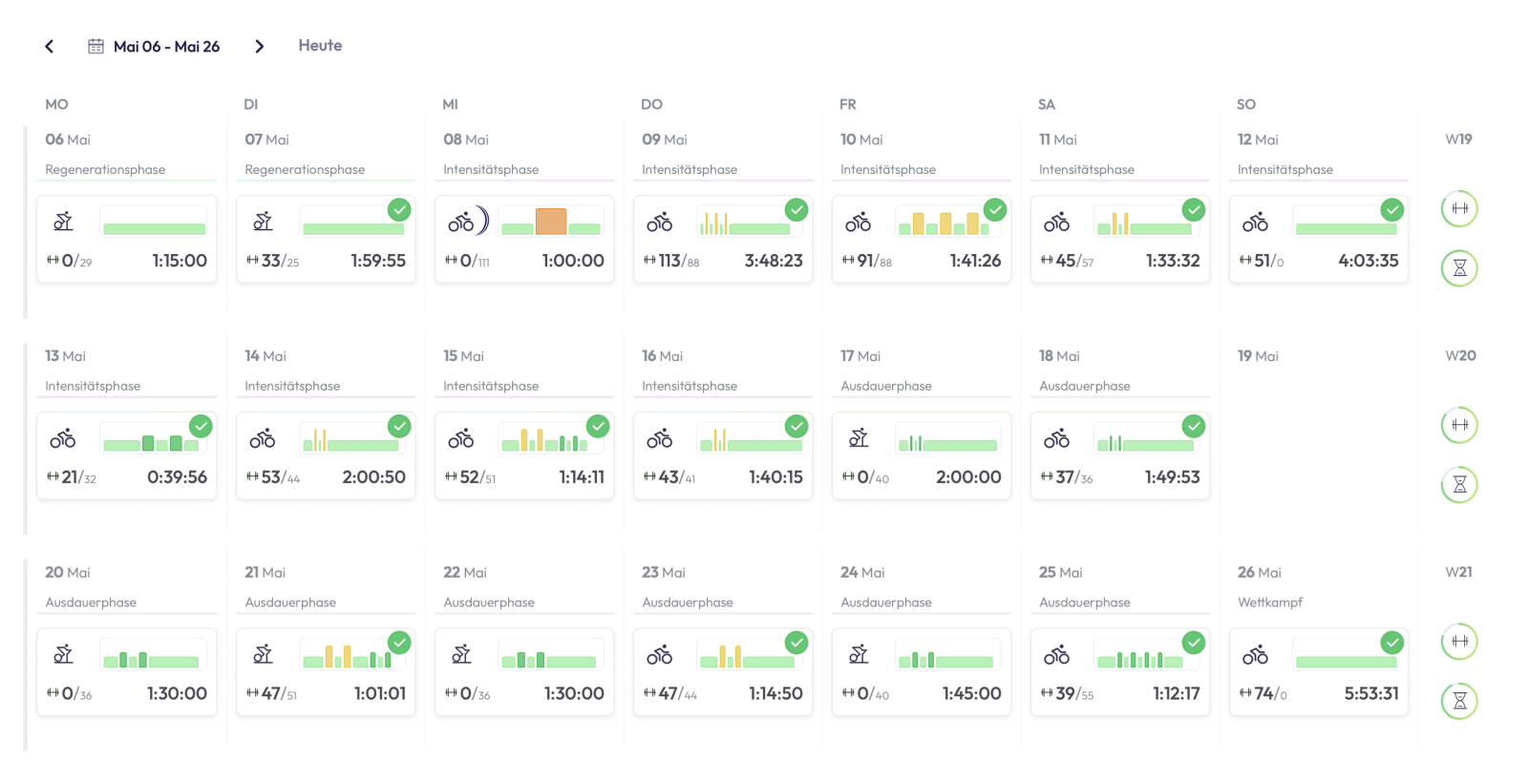The height and width of the screenshot is (784, 1528).
Task: Click indoor trainer icon on 24 Mai workout
Action: [x=859, y=654]
